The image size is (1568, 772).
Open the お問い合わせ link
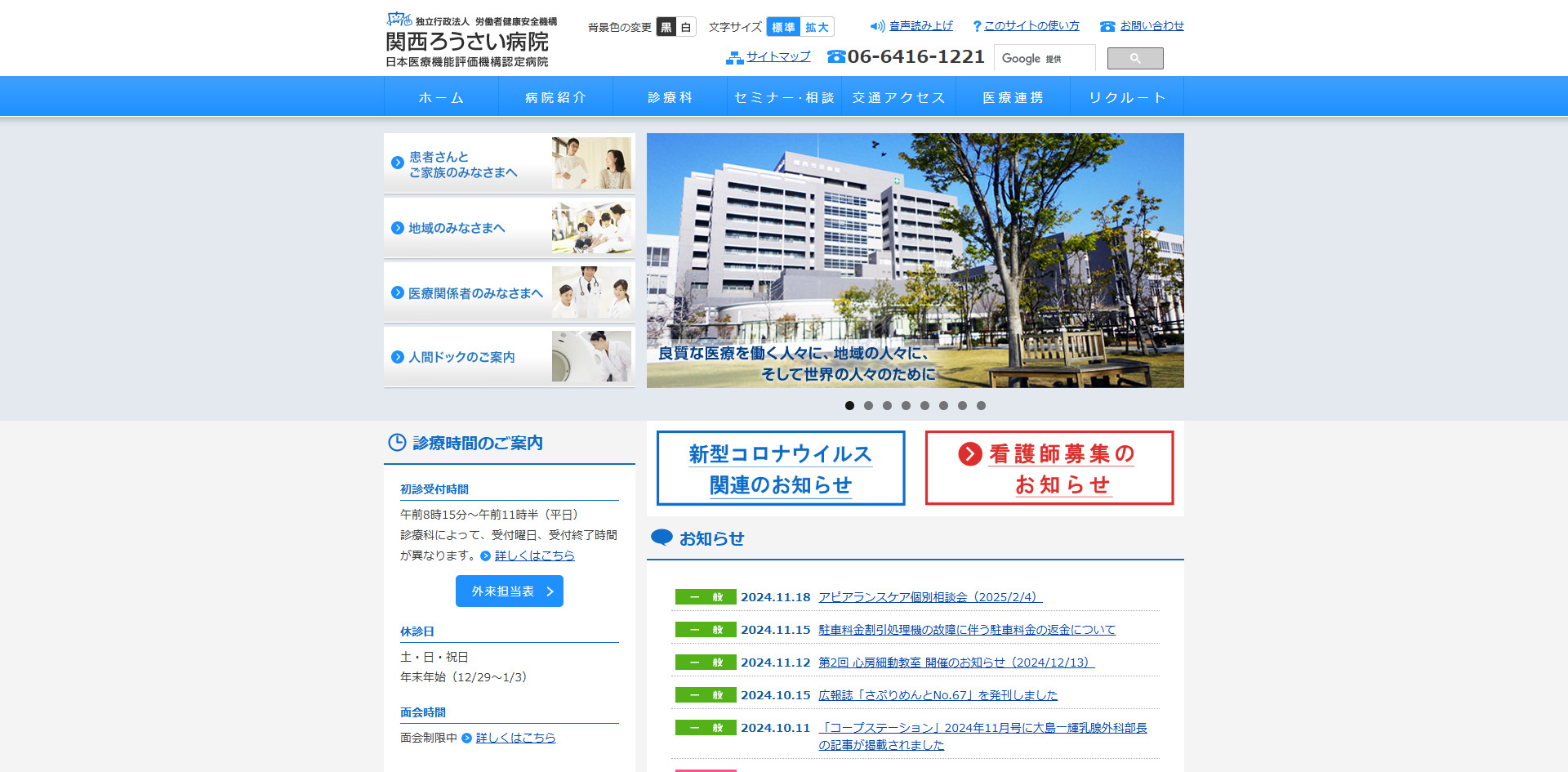(x=1151, y=26)
